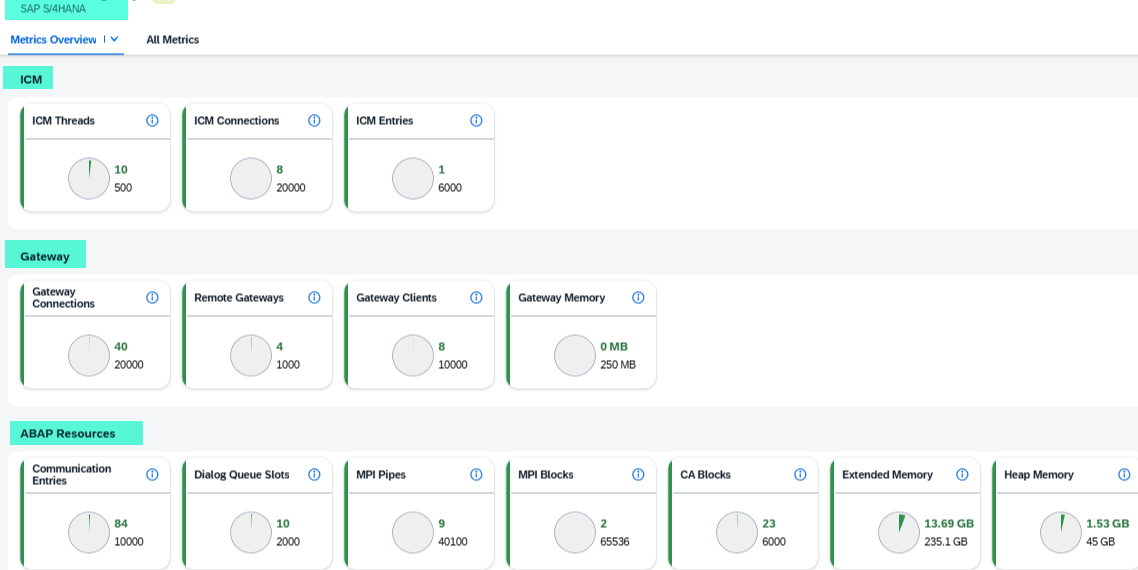The image size is (1138, 570).
Task: Show info for ICM Entries card
Action: (x=476, y=120)
